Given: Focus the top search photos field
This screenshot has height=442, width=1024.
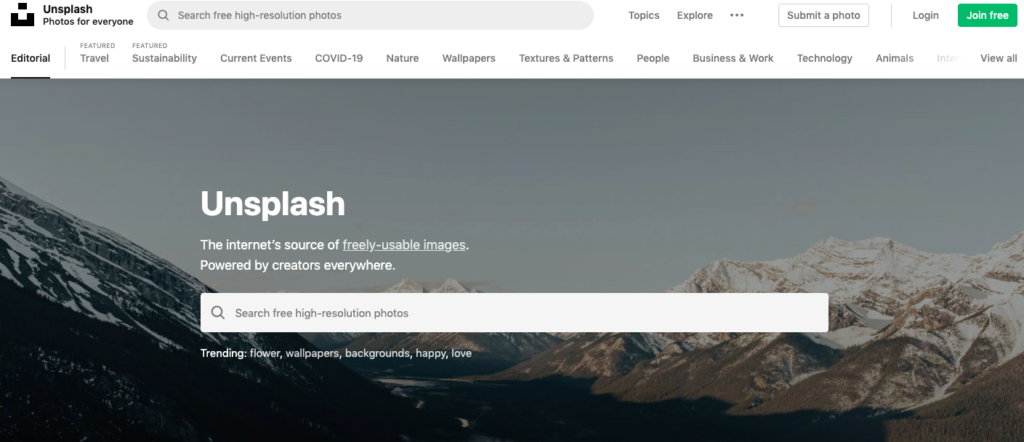Looking at the screenshot, I should click(370, 15).
